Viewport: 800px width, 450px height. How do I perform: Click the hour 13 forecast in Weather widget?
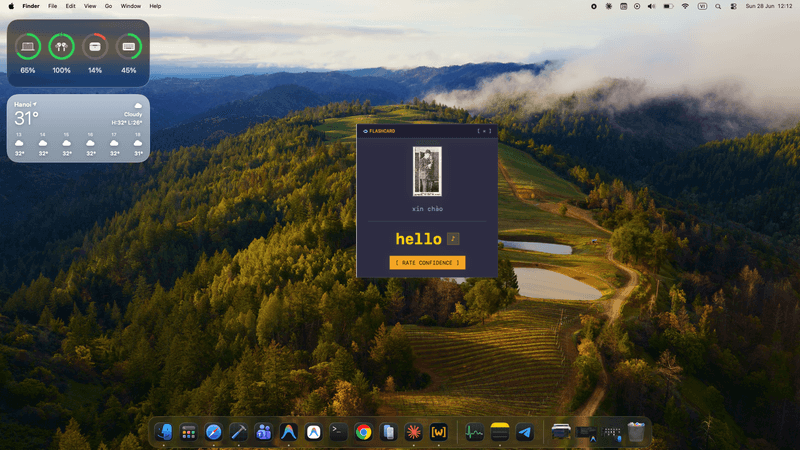(19, 144)
